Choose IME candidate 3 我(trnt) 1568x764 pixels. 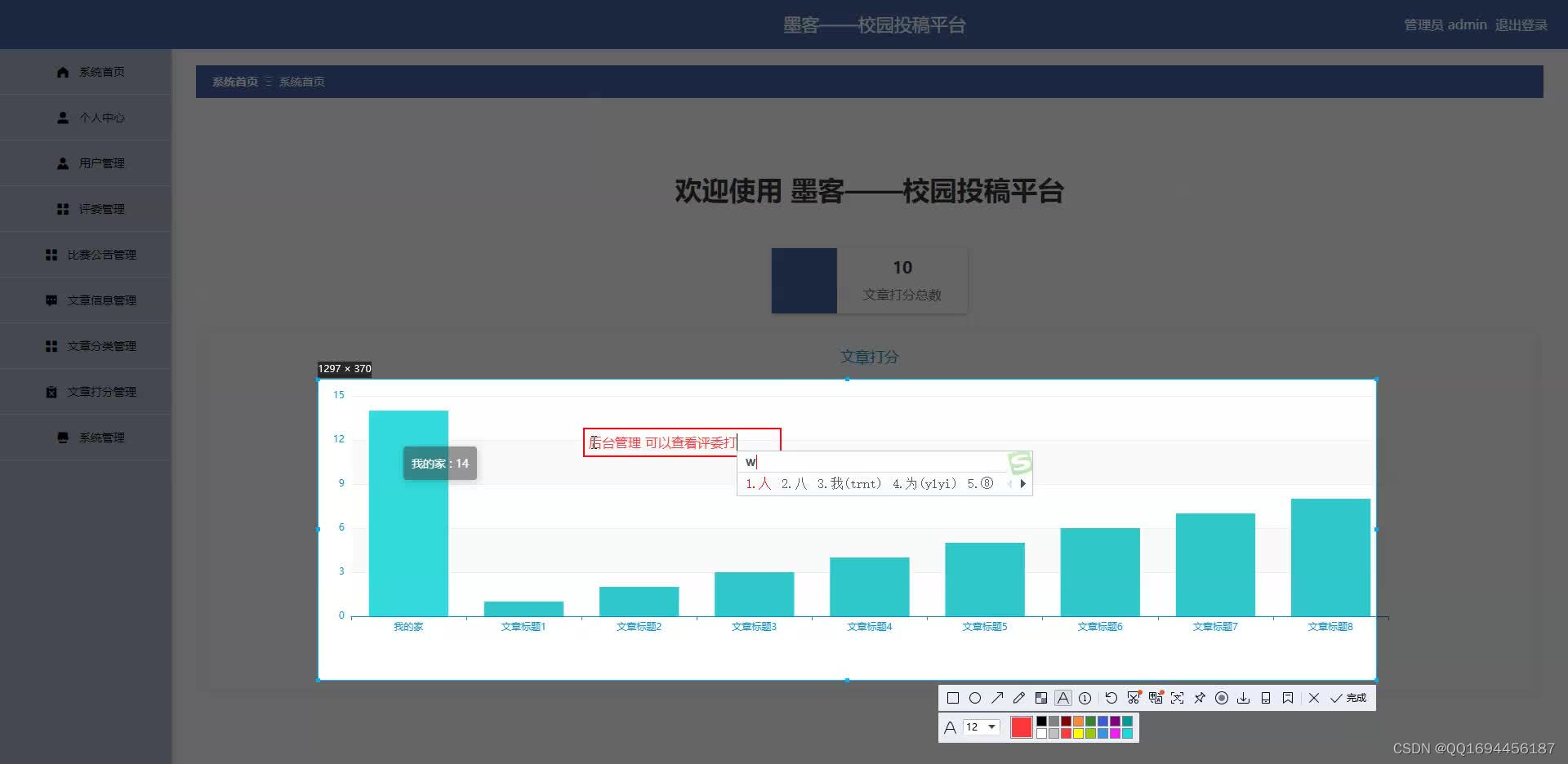click(x=849, y=483)
